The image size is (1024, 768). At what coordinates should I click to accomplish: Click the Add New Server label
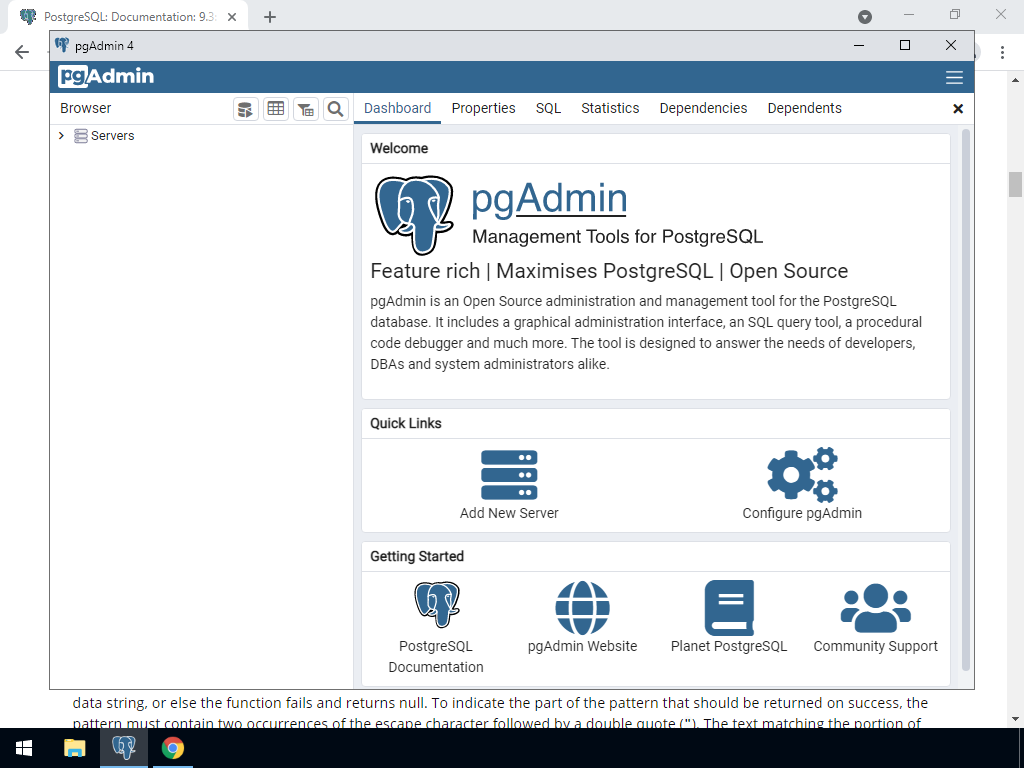(x=509, y=513)
